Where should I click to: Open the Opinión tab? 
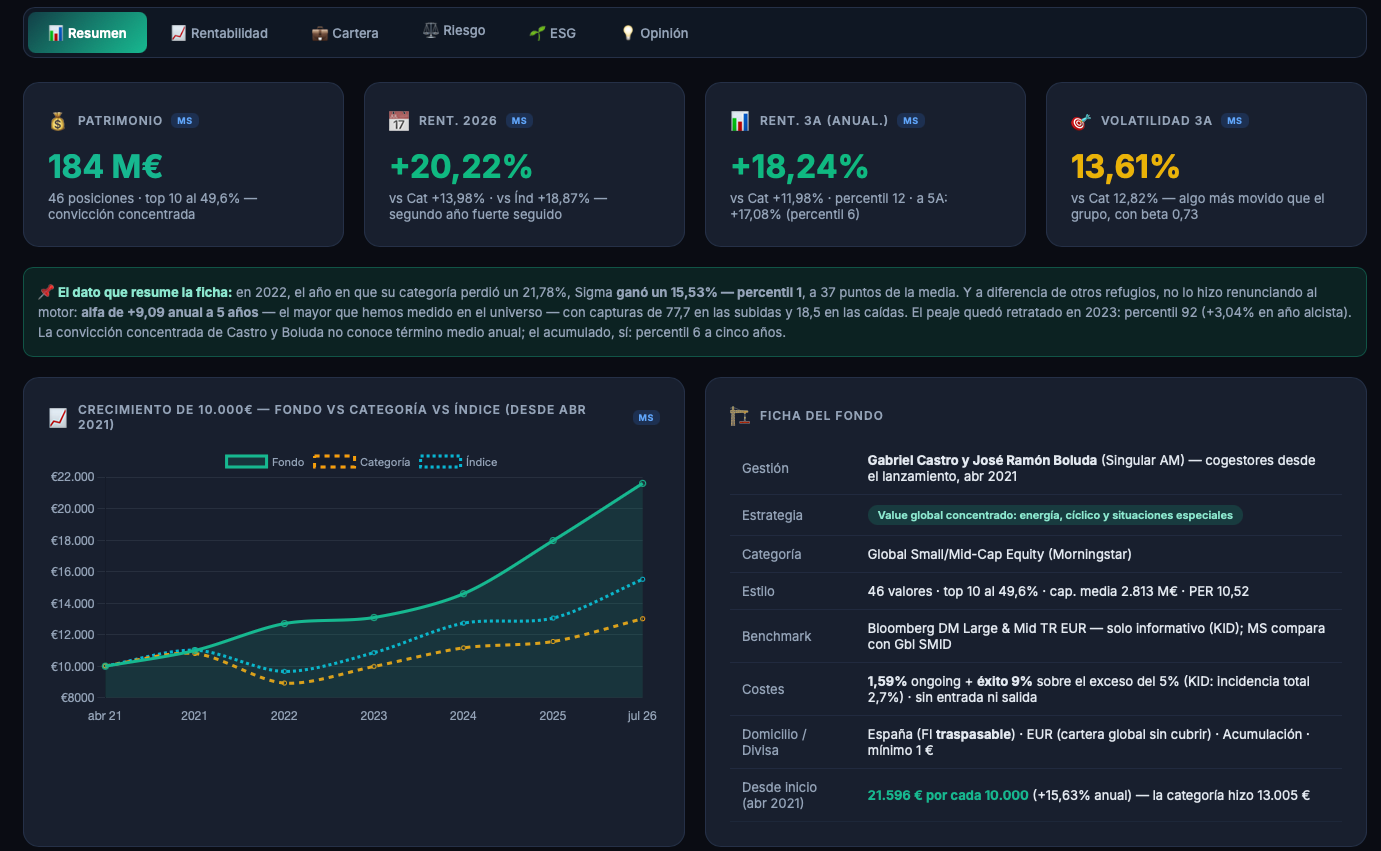[x=654, y=33]
